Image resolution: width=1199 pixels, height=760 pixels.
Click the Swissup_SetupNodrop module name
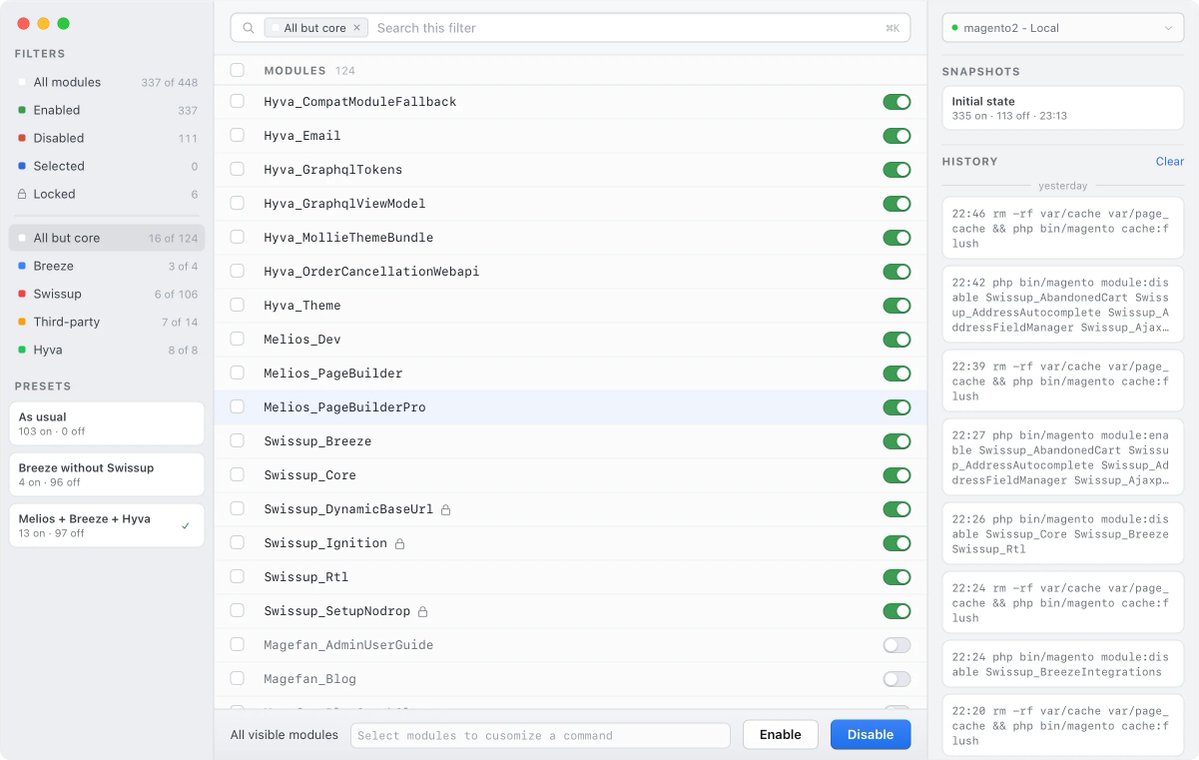[337, 611]
